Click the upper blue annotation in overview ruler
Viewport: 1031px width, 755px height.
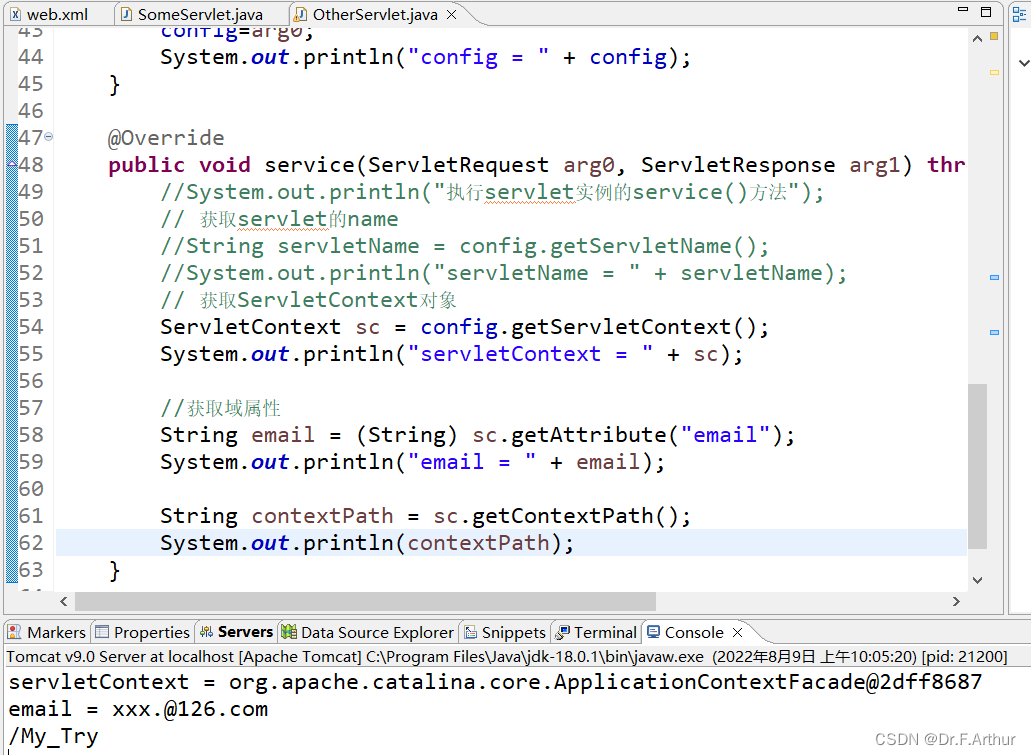(994, 278)
